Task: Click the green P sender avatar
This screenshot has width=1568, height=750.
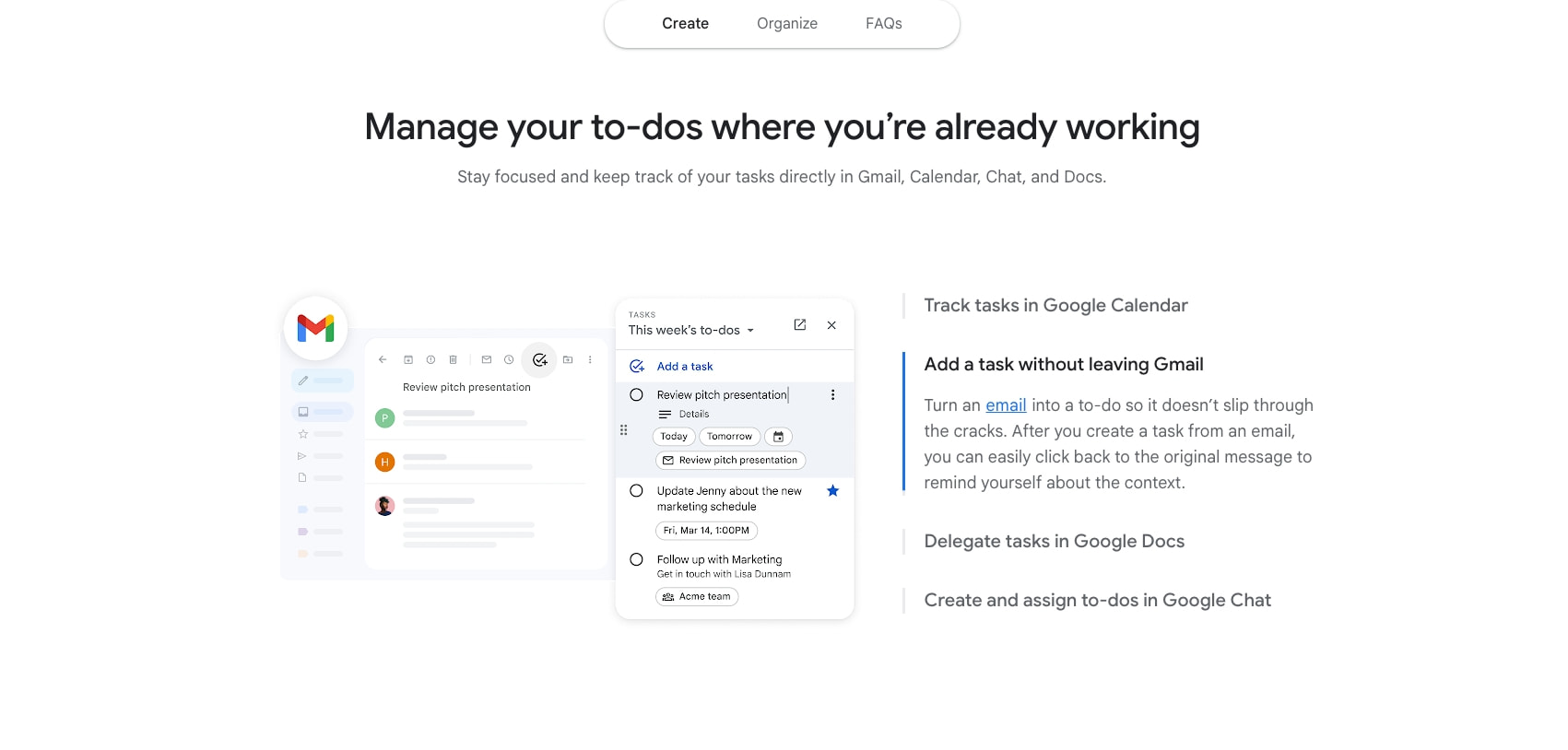Action: (x=385, y=418)
